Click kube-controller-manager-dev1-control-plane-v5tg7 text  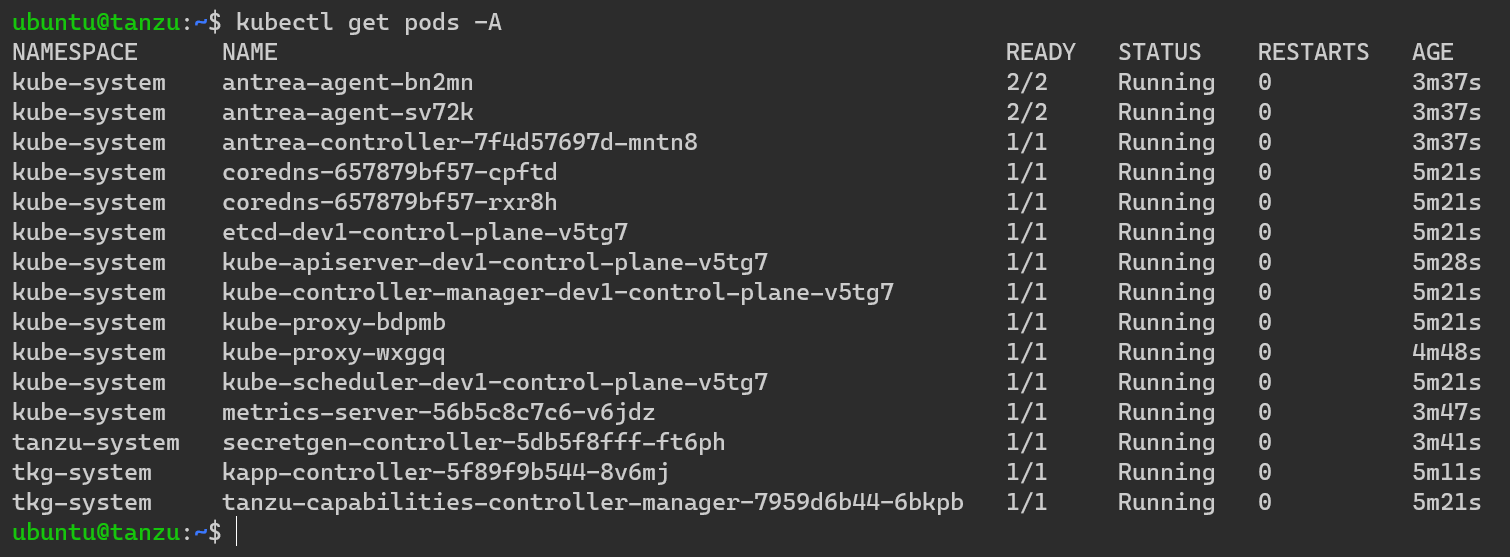pyautogui.click(x=557, y=292)
